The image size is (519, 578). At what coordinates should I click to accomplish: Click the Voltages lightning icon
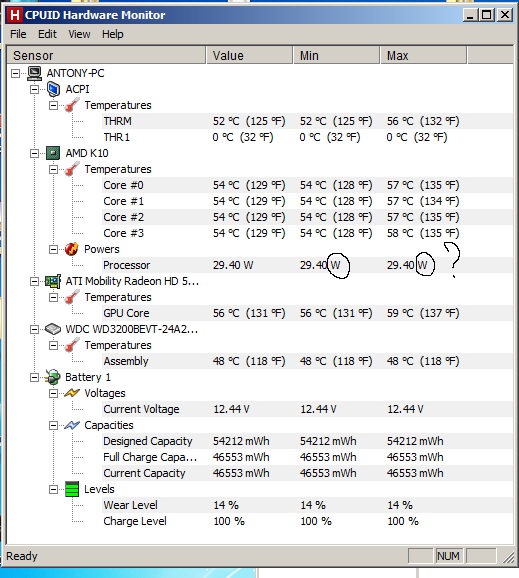[72, 393]
